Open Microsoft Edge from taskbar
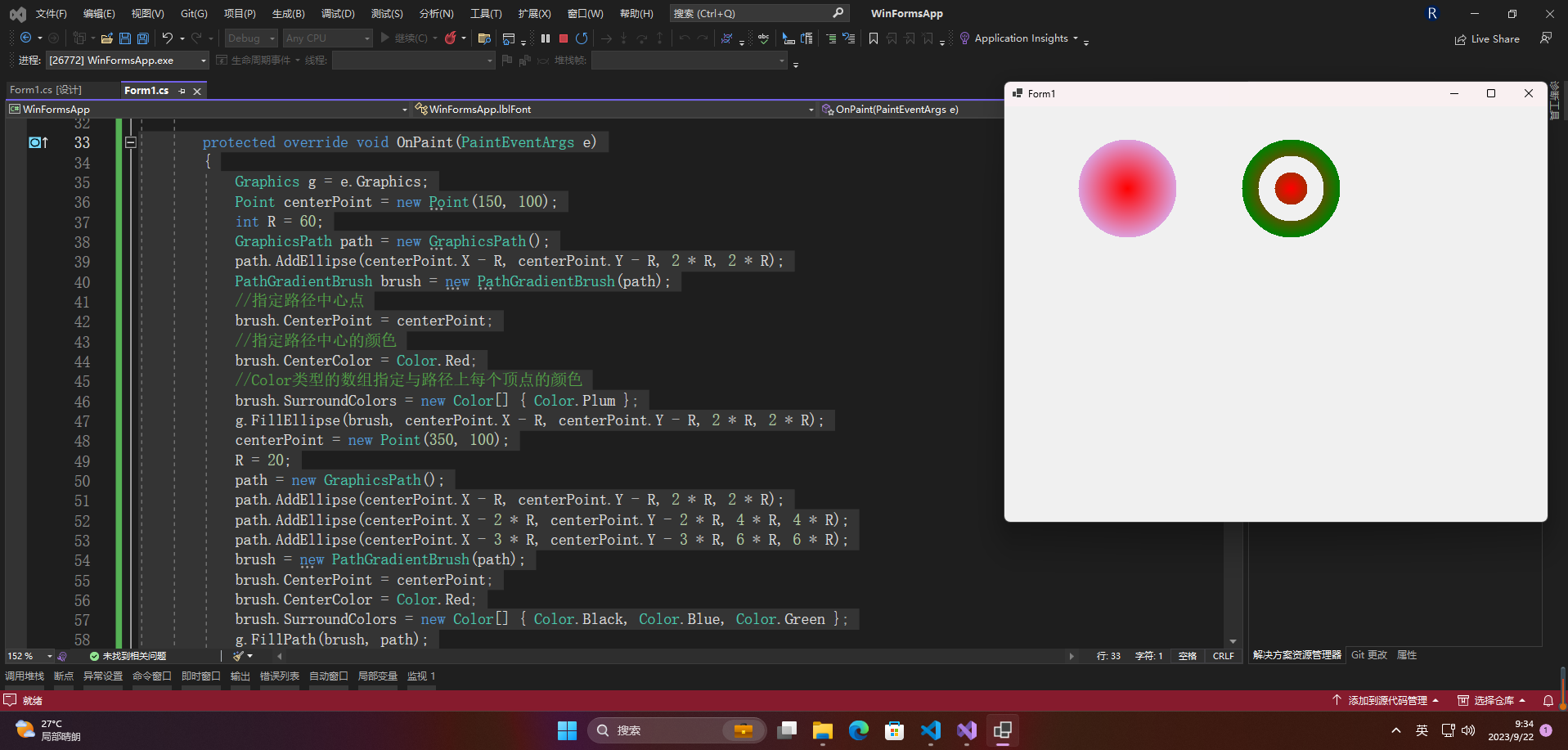The height and width of the screenshot is (750, 1568). click(x=859, y=730)
